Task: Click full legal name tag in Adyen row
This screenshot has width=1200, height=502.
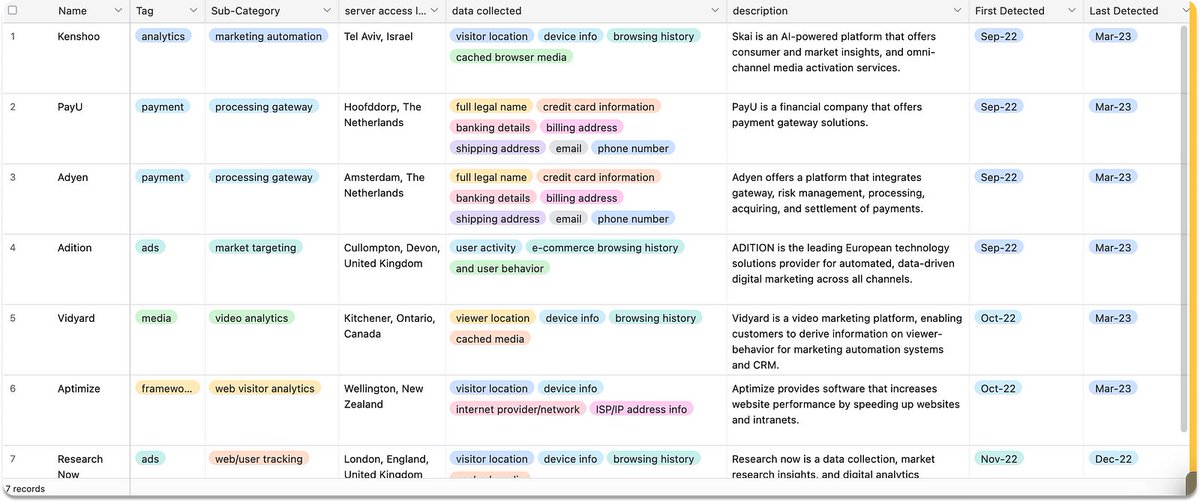Action: click(491, 177)
